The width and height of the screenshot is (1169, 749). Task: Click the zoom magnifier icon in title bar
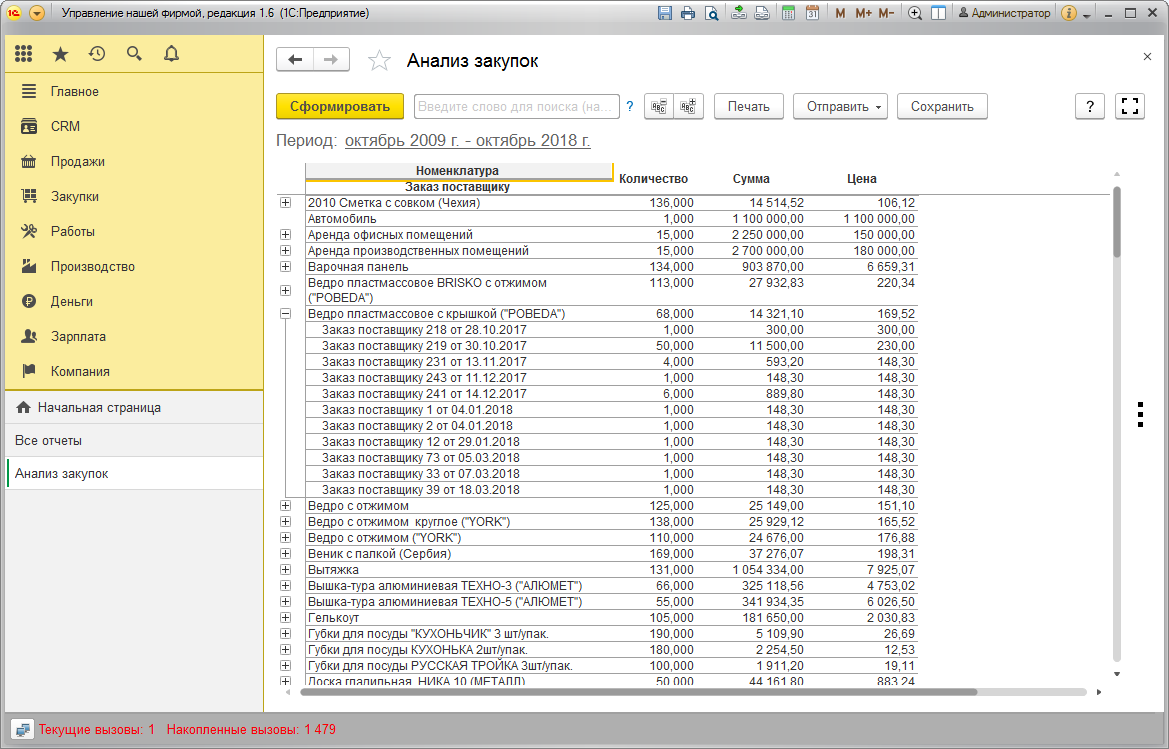coord(915,13)
